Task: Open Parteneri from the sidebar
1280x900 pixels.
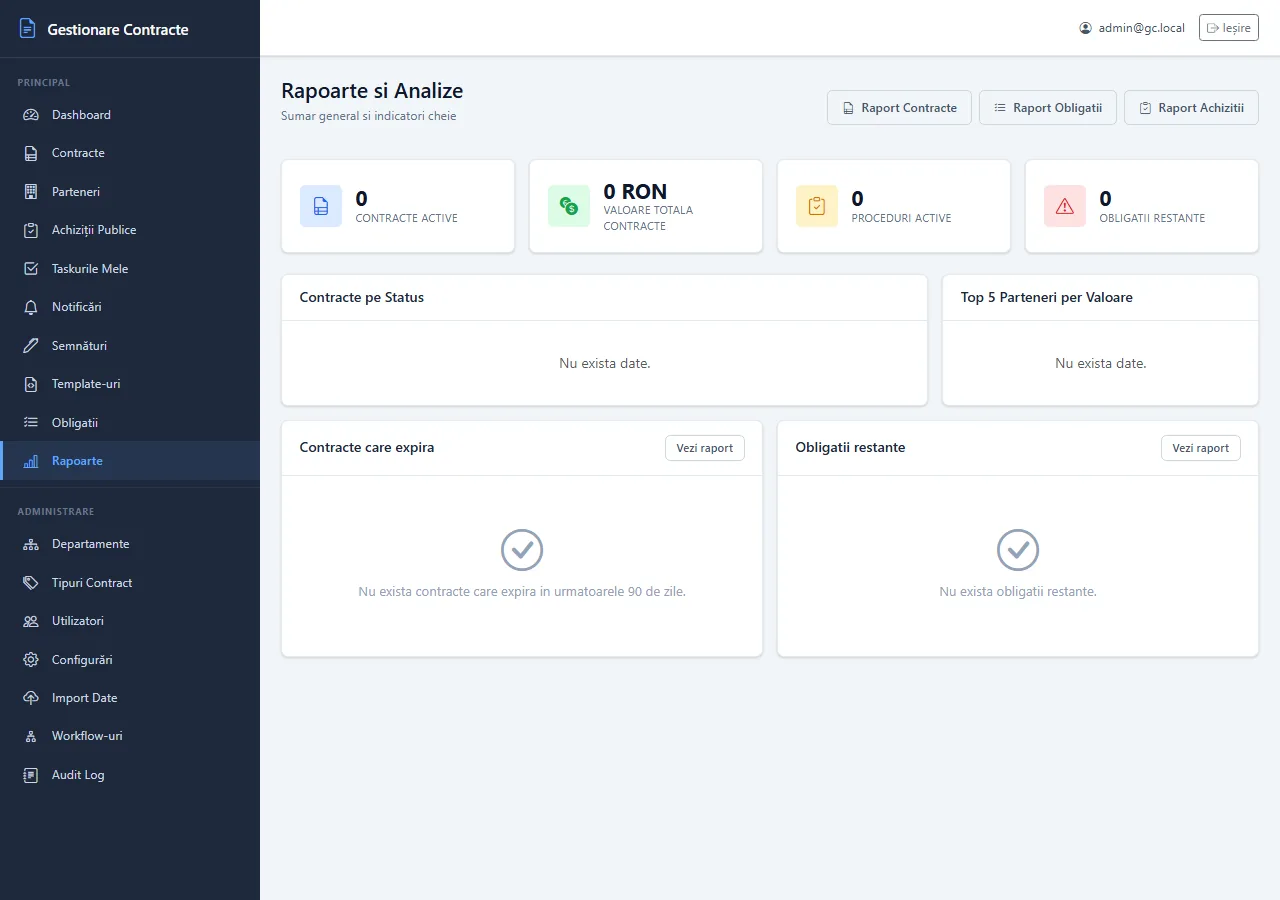Action: [x=130, y=192]
